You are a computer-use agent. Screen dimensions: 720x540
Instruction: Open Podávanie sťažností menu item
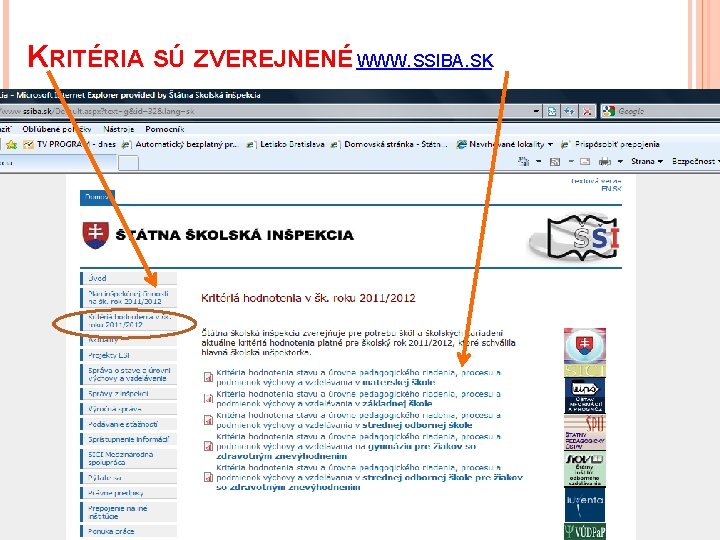(129, 424)
